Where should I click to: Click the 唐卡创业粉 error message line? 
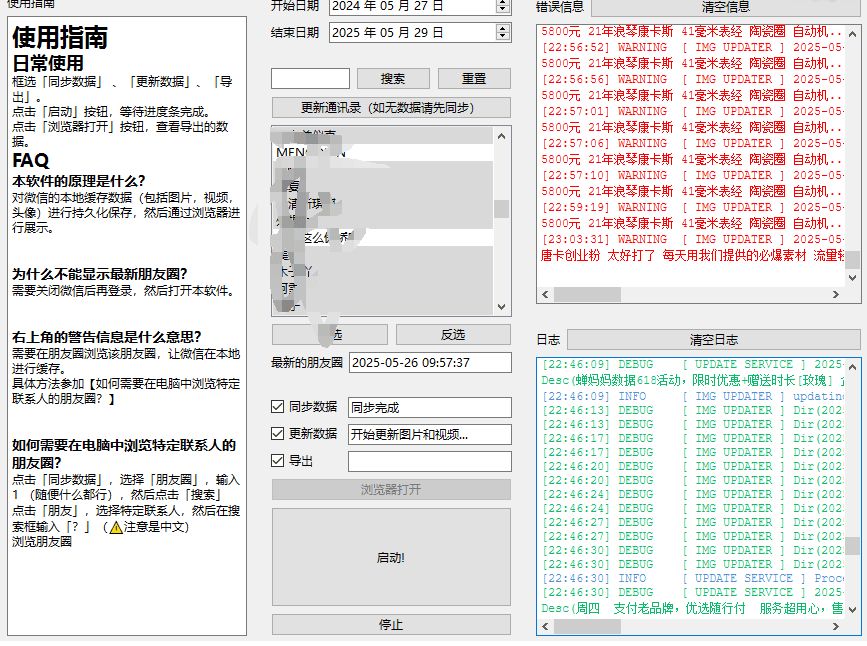(692, 256)
